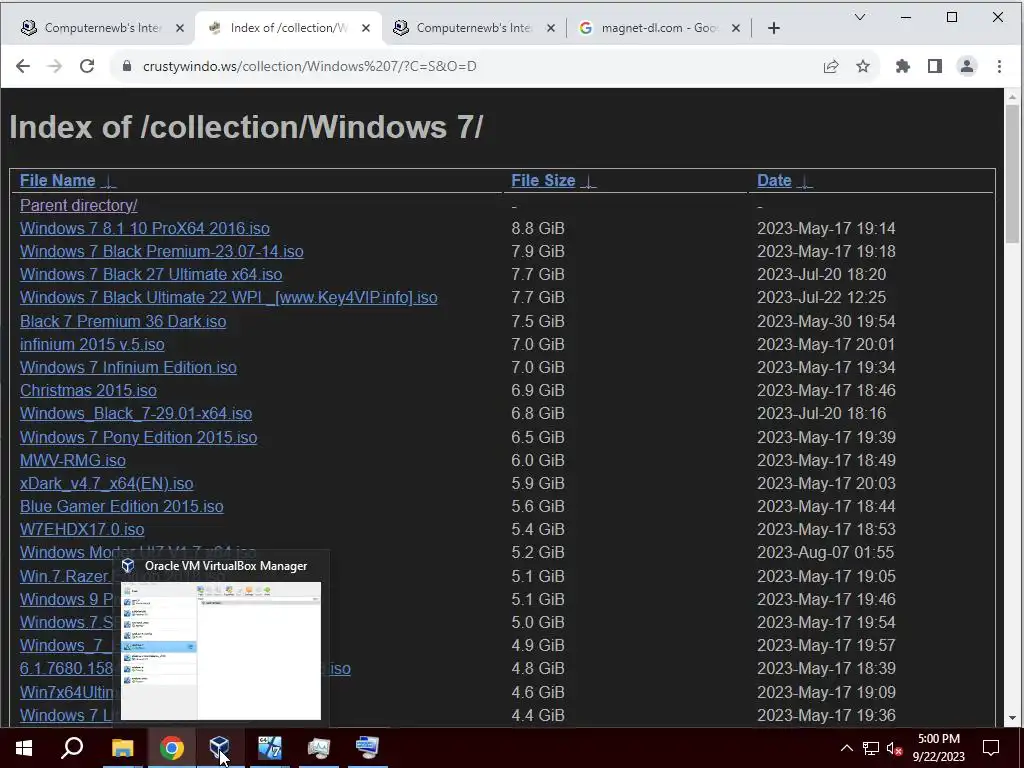Screen dimensions: 1024x768
Task: Open the Extensions puzzle icon
Action: [903, 66]
